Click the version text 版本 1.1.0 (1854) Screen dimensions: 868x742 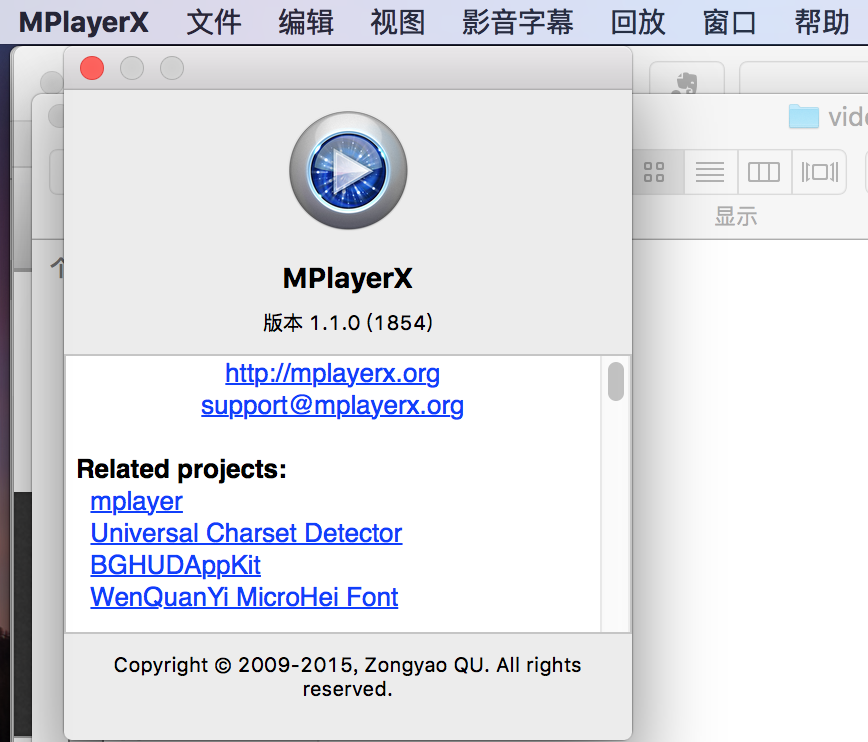pos(348,322)
